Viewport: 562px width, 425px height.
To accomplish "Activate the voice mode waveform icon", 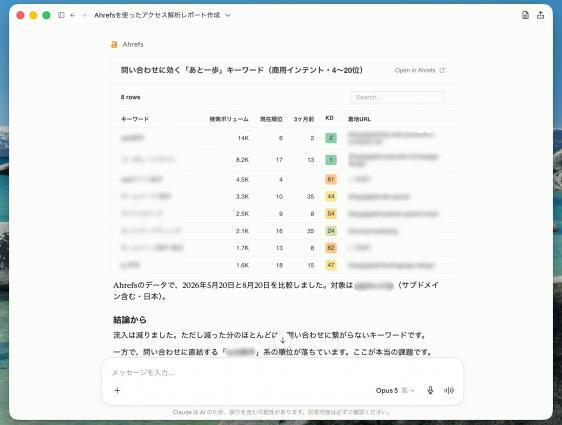I will click(449, 390).
